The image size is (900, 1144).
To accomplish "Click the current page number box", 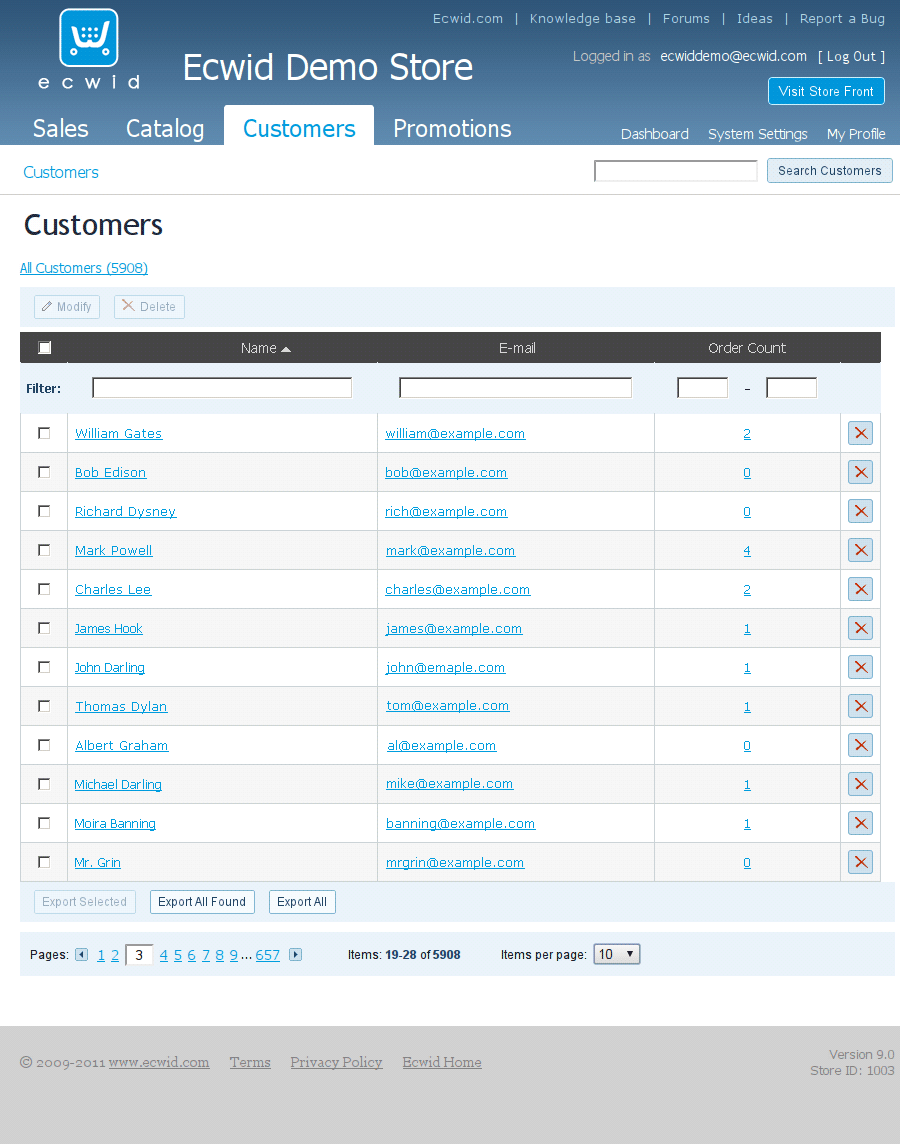I will click(139, 954).
